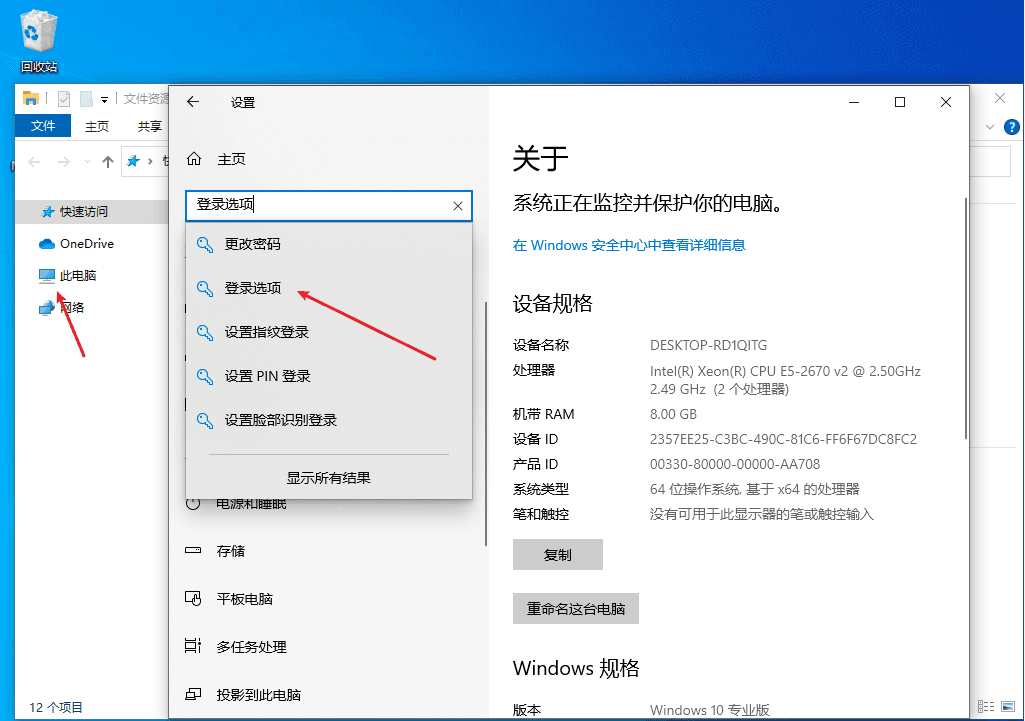This screenshot has height=721, width=1025.
Task: Click the Properties icon in Explorer title bar
Action: pos(64,99)
